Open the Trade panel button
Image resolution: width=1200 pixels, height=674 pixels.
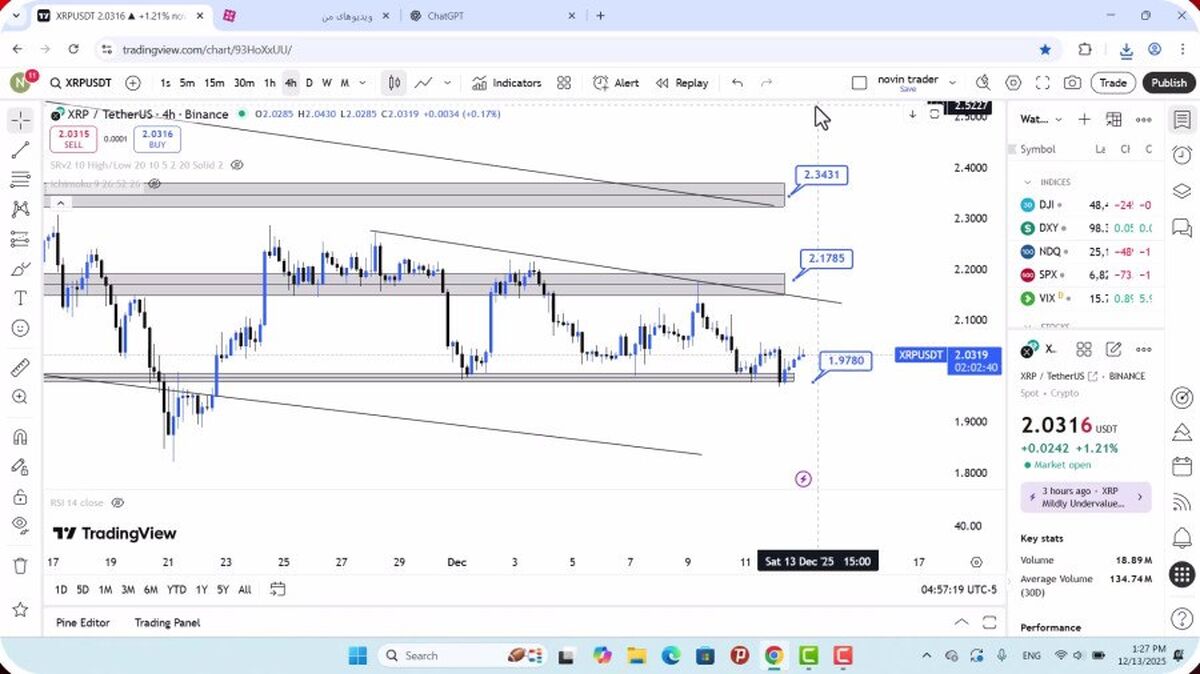click(1113, 83)
